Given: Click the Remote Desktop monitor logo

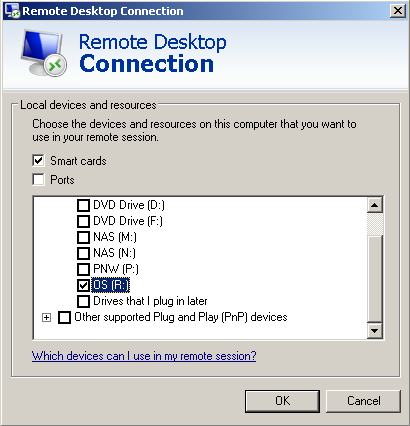Looking at the screenshot, I should (43, 53).
